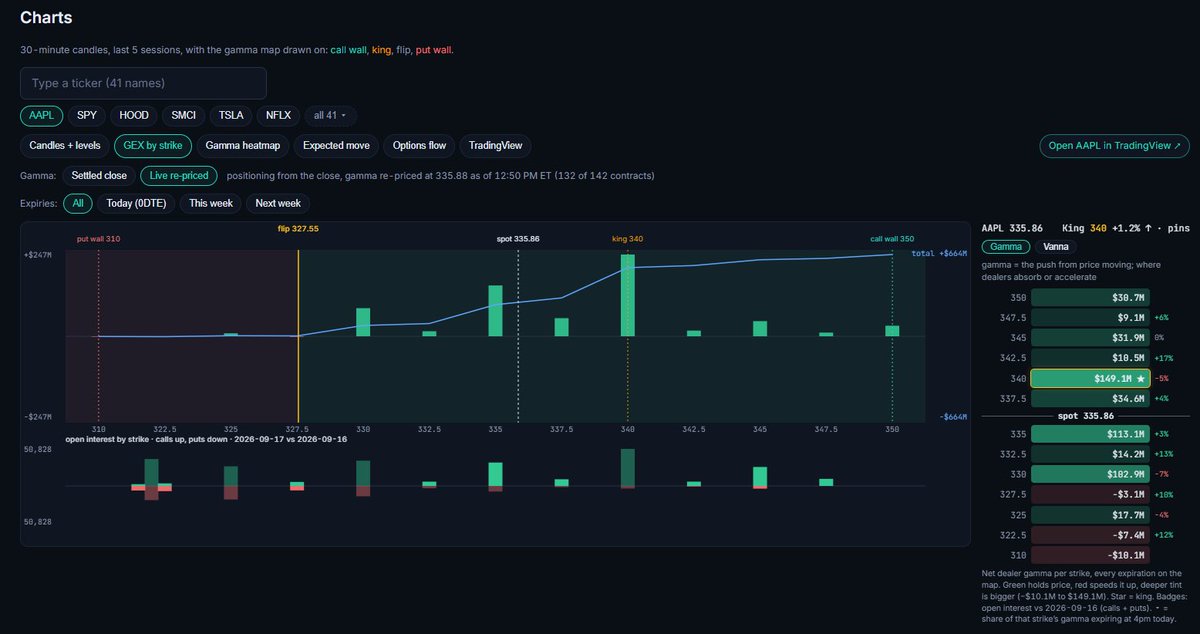Click the Charts page heading

click(x=46, y=18)
